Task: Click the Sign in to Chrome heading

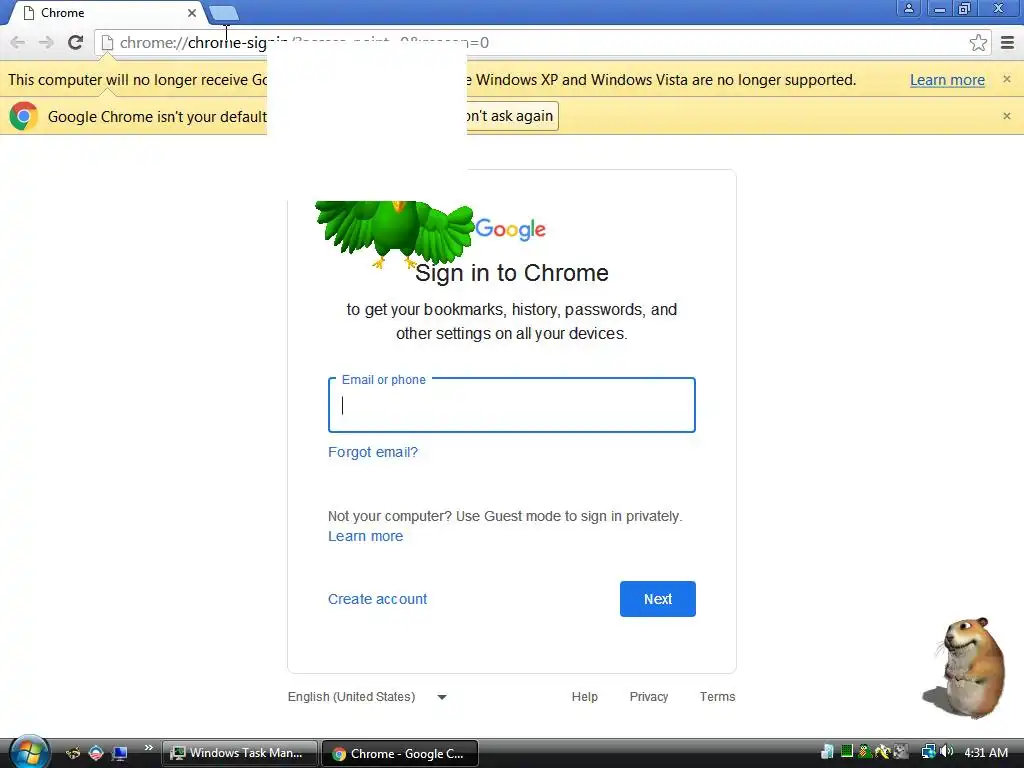Action: point(511,273)
